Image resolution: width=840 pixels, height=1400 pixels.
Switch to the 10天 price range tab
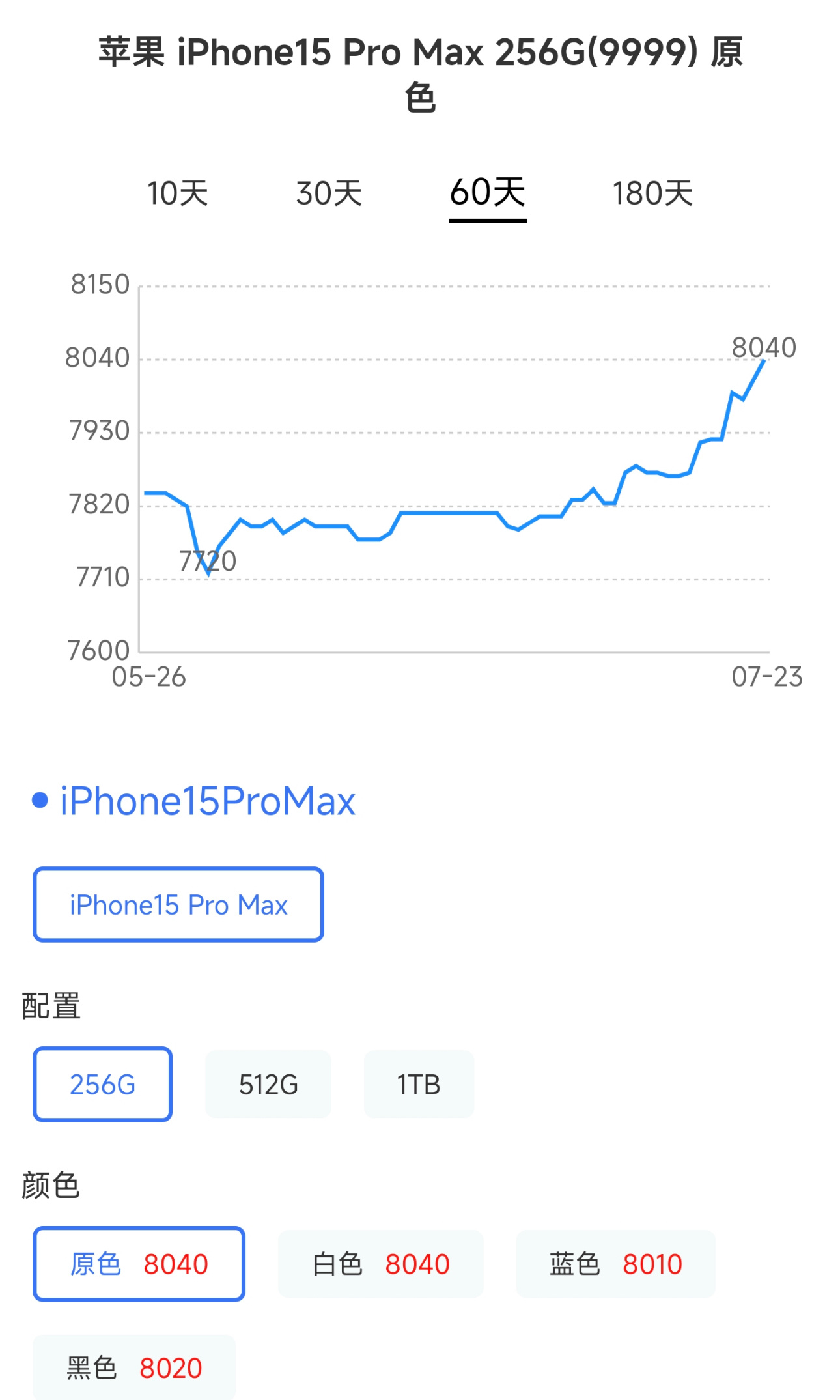tap(177, 193)
